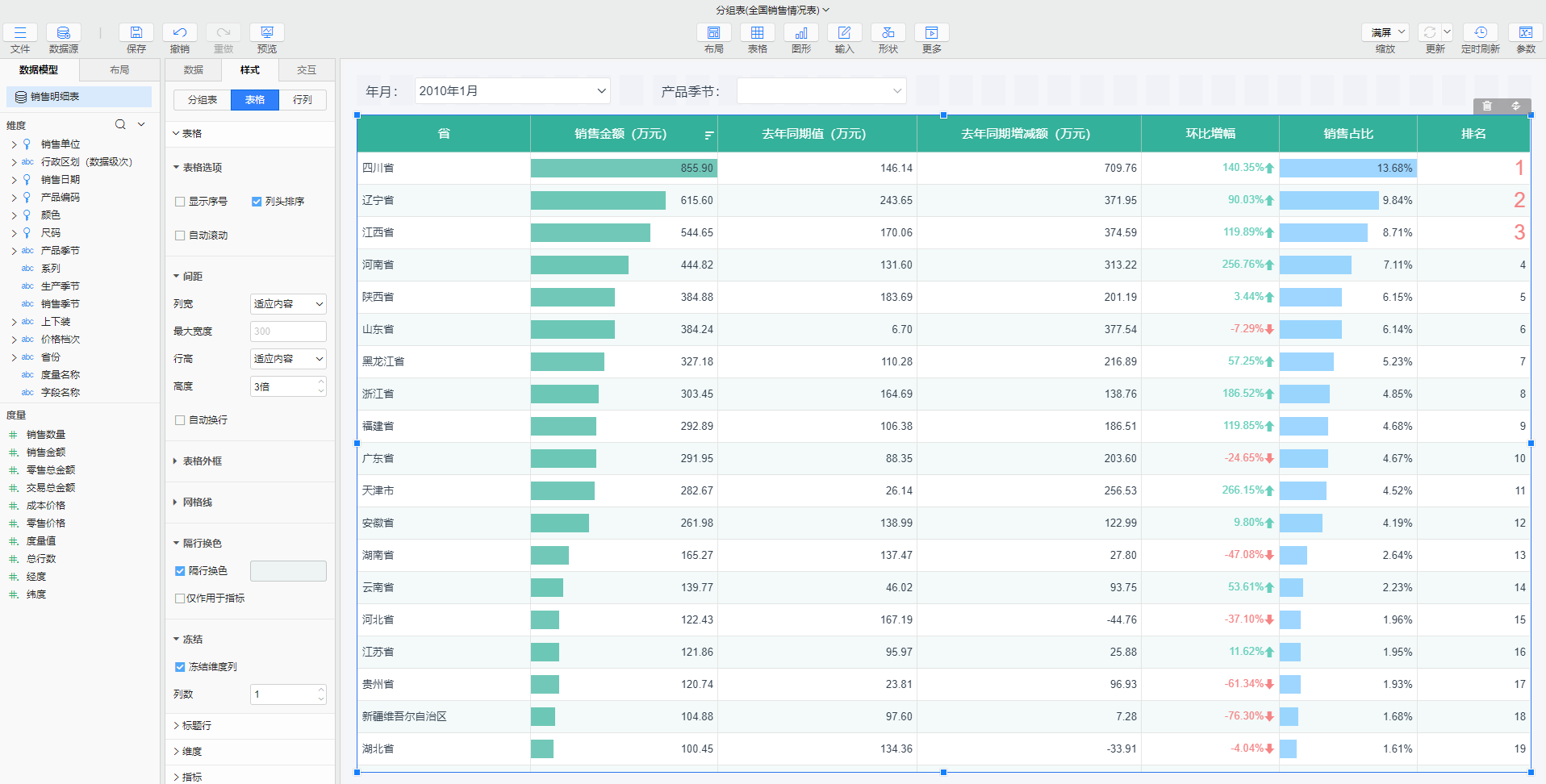Image resolution: width=1546 pixels, height=784 pixels.
Task: Open the 参数 parameters panel
Action: [1526, 32]
